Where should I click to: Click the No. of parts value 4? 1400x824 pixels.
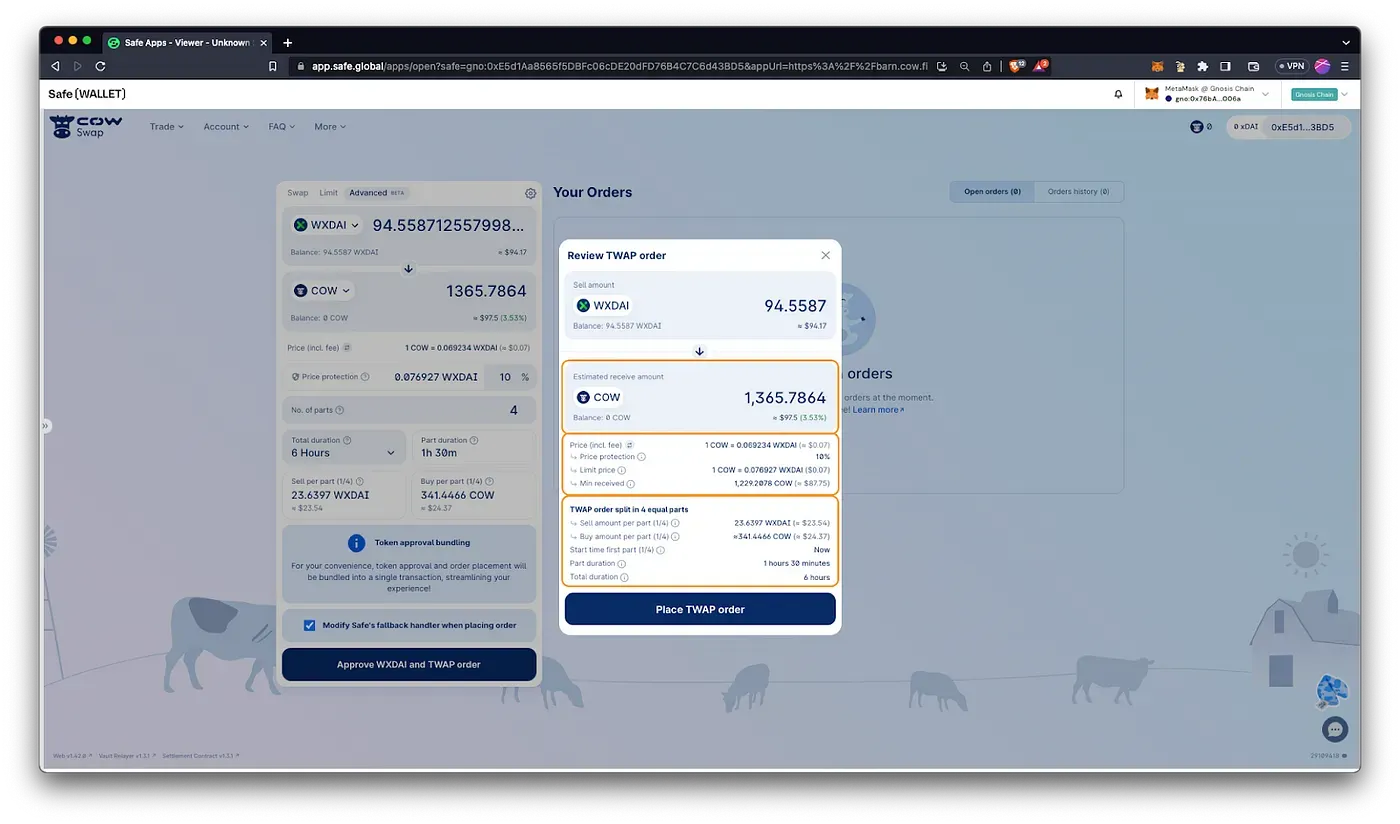pyautogui.click(x=513, y=410)
